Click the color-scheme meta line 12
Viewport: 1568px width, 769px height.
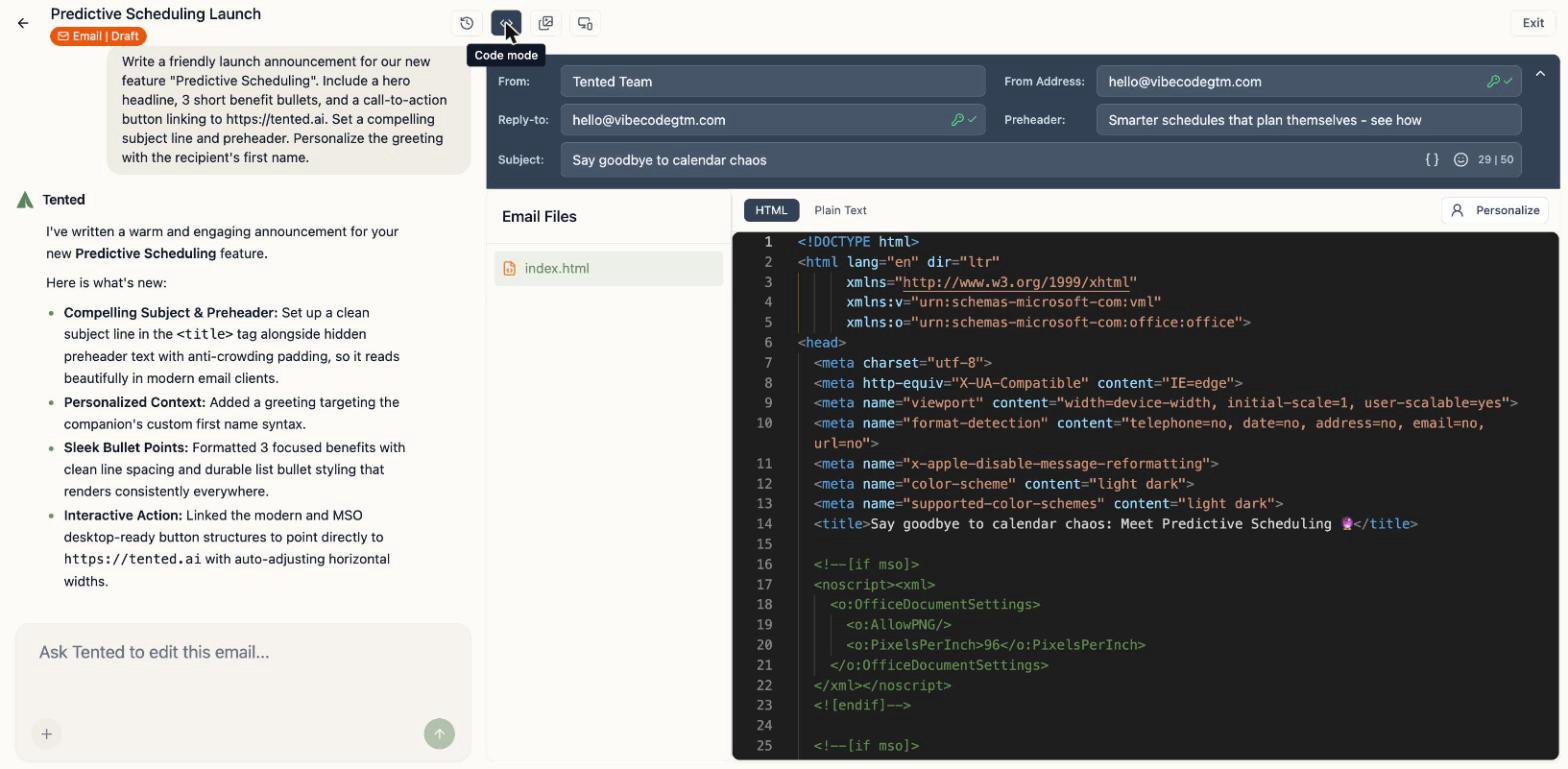pyautogui.click(x=1004, y=484)
